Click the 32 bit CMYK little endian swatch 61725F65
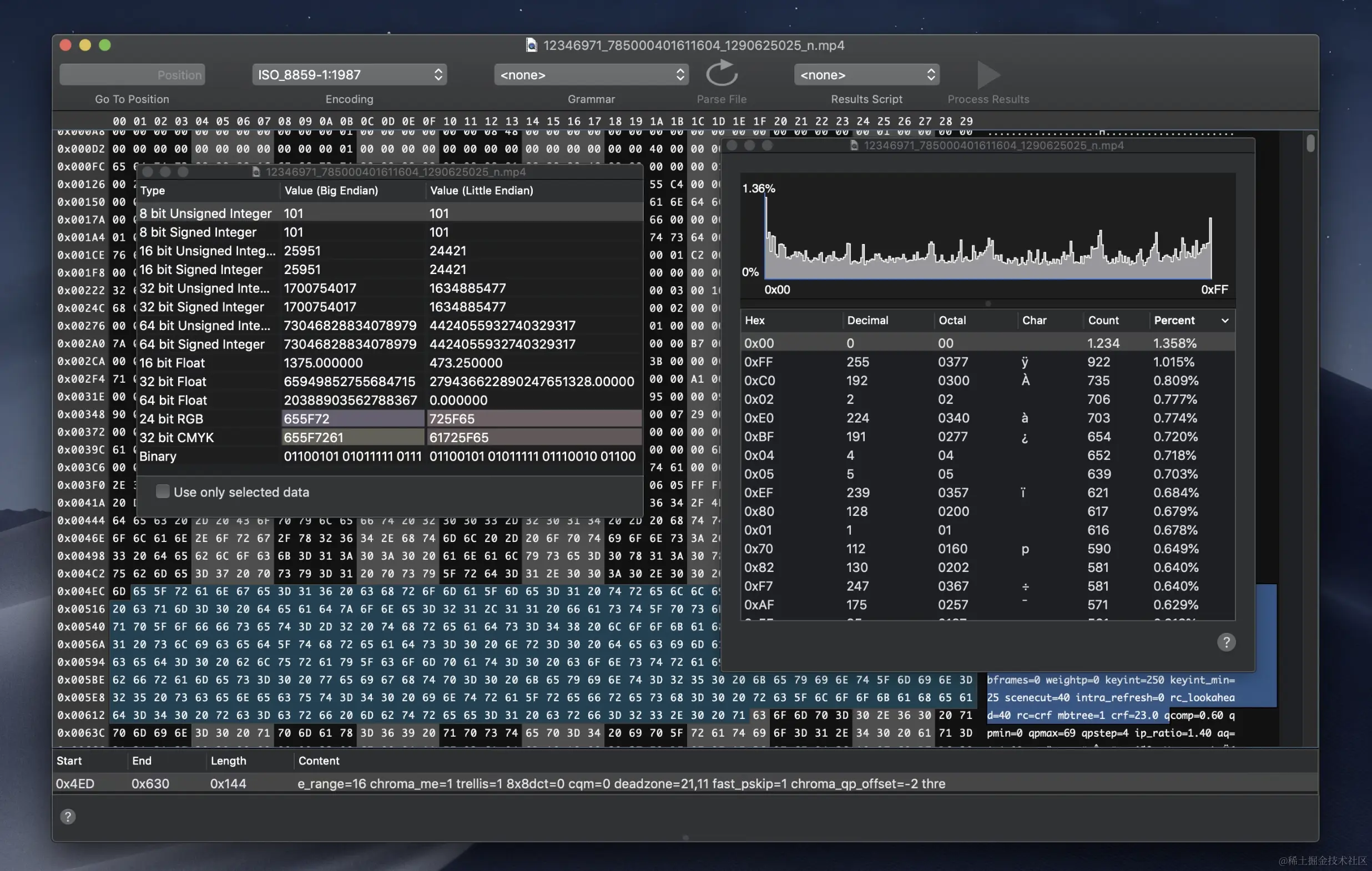 [x=534, y=438]
